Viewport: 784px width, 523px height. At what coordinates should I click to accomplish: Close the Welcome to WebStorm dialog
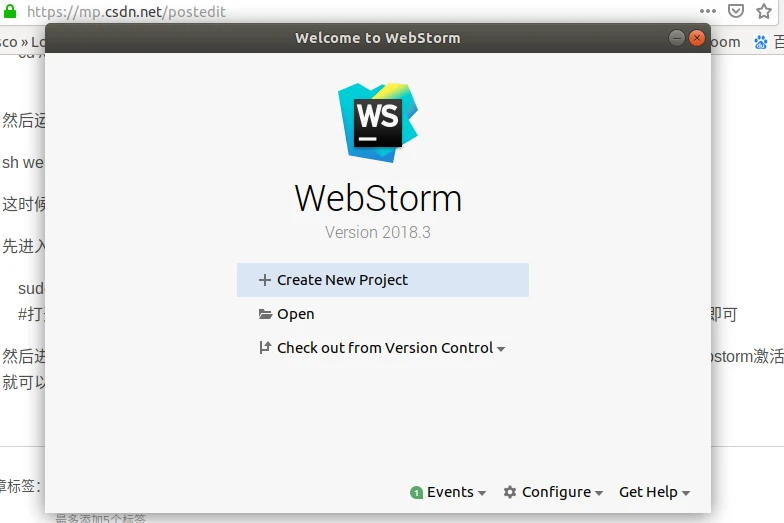point(696,38)
